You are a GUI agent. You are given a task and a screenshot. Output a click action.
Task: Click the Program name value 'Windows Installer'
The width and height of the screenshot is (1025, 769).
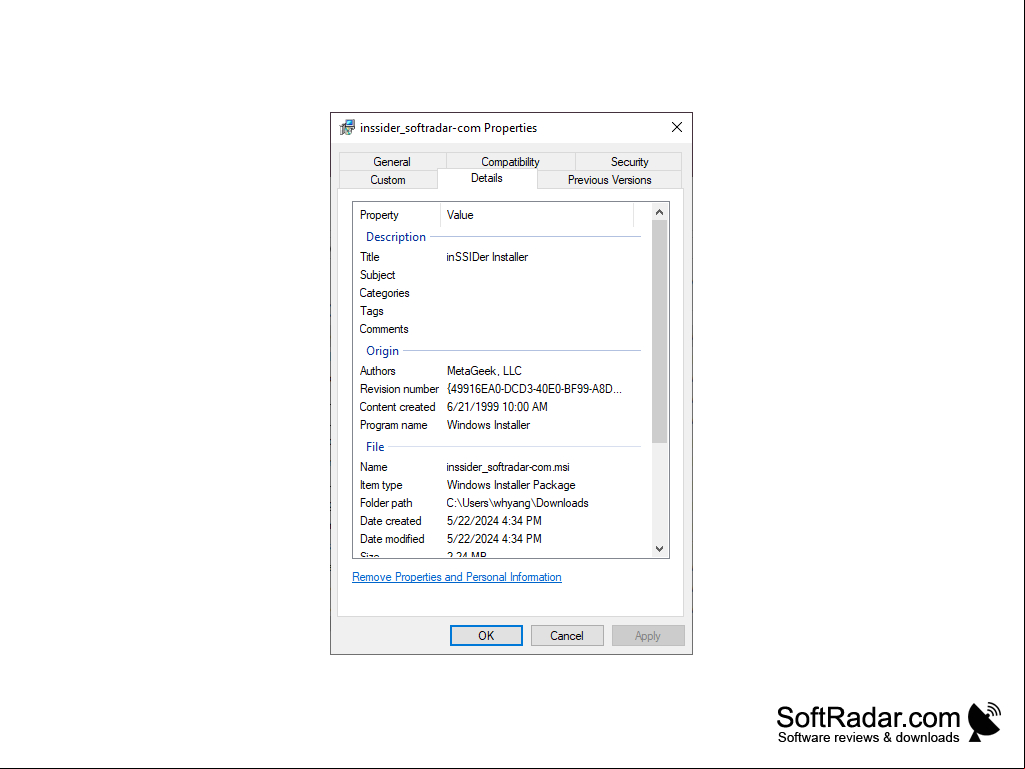tap(488, 425)
